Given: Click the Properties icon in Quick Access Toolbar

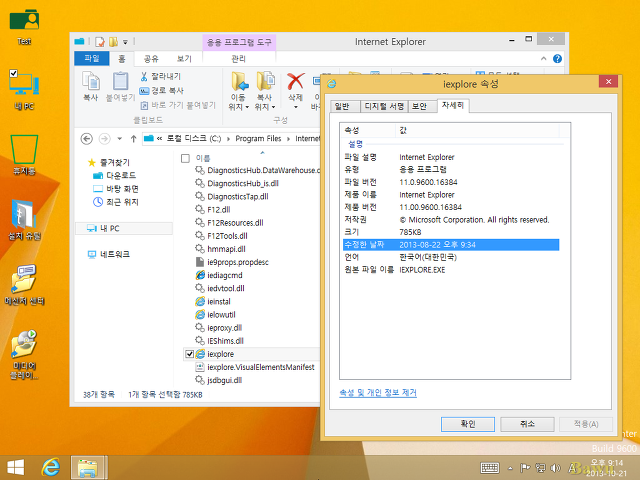Looking at the screenshot, I should (x=100, y=42).
